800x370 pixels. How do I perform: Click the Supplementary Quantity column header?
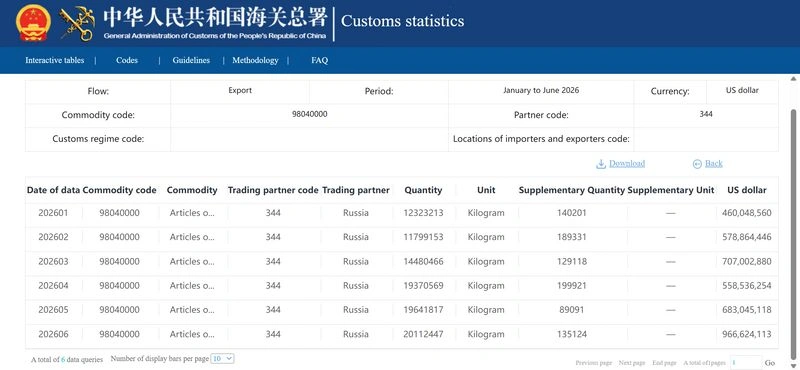click(x=571, y=190)
